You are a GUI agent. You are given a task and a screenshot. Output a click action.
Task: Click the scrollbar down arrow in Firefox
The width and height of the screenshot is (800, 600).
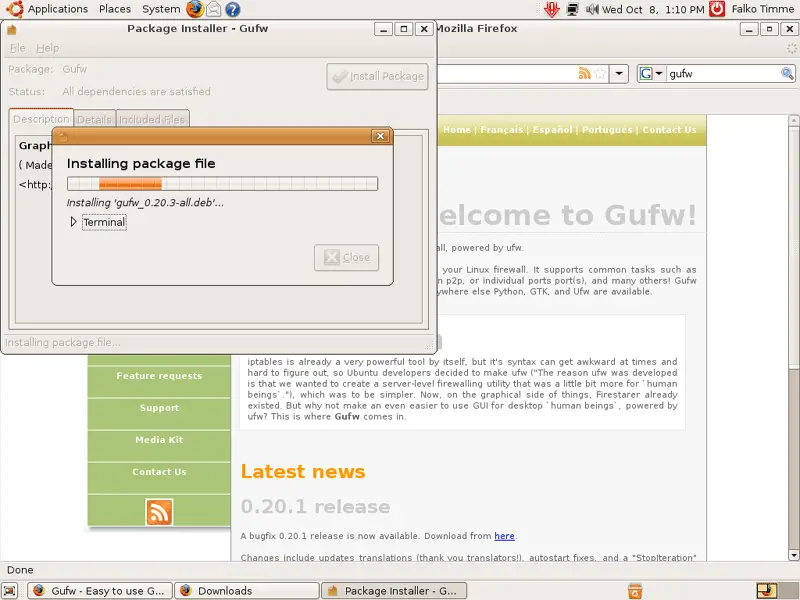[x=793, y=555]
